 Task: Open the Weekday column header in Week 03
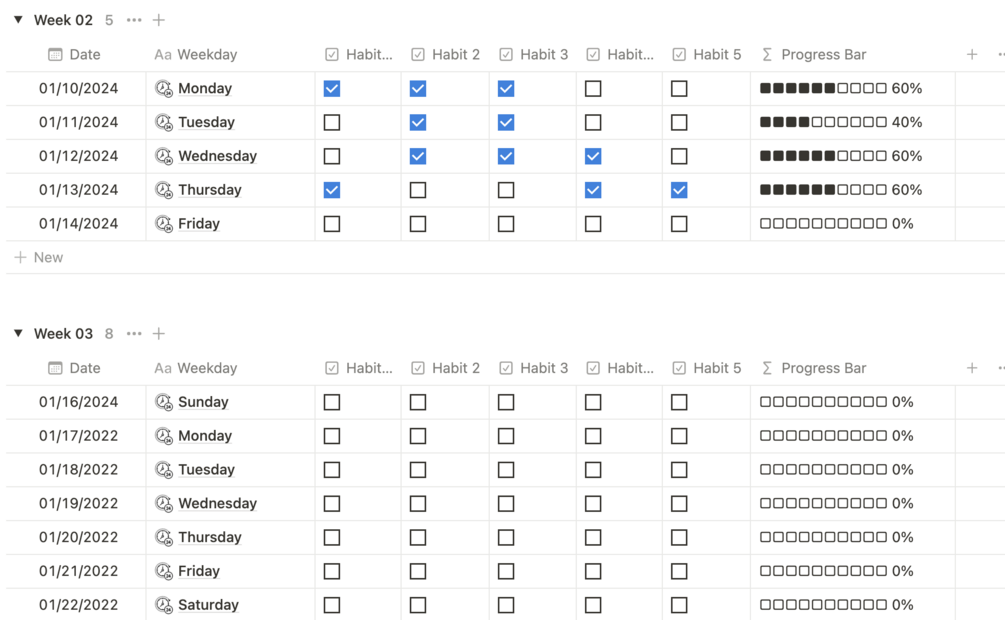195,368
